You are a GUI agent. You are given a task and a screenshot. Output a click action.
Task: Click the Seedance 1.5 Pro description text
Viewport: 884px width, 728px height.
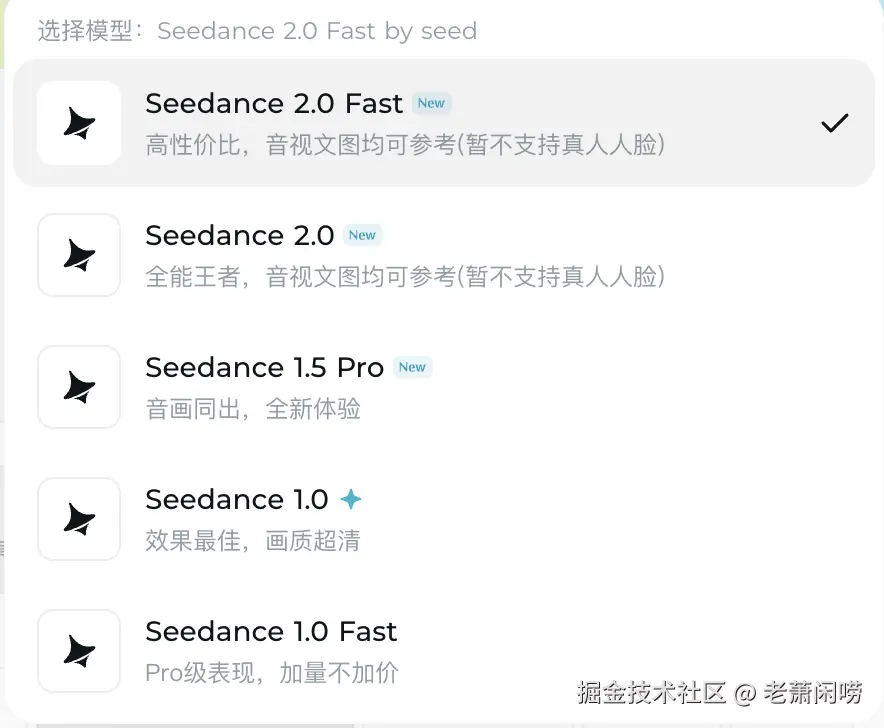coord(253,408)
